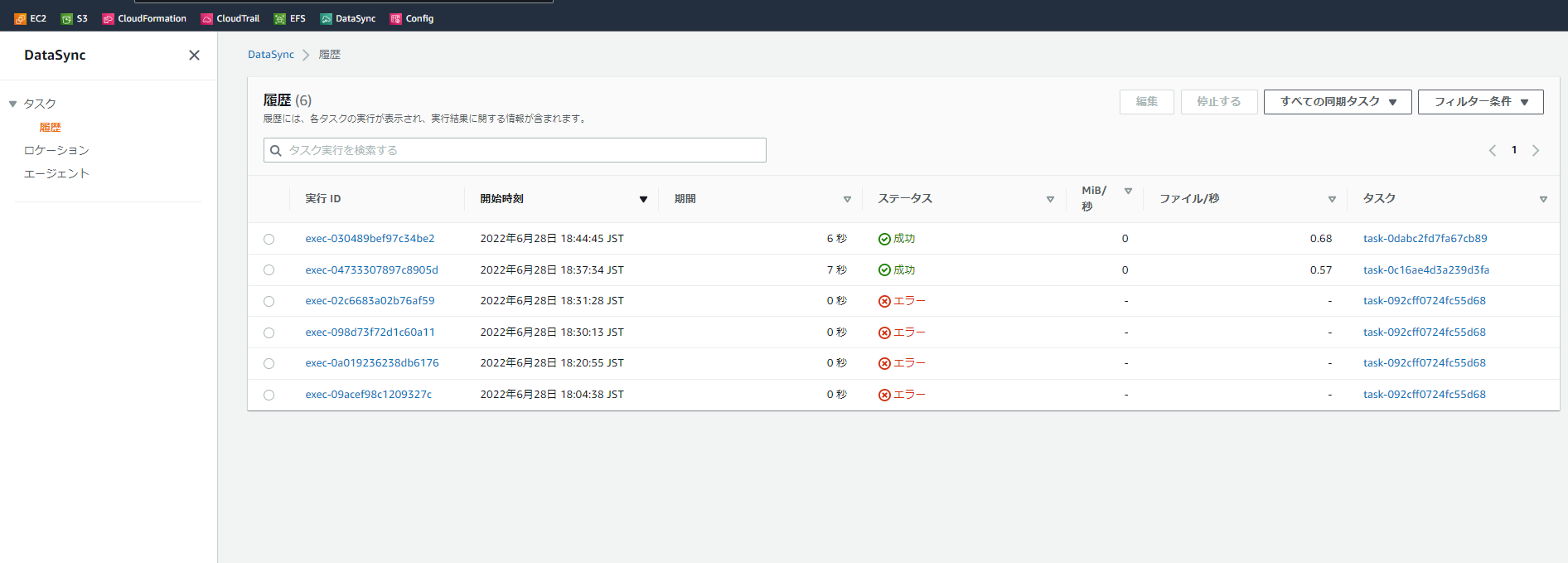
Task: Open エージェント in the side navigation
Action: click(56, 173)
